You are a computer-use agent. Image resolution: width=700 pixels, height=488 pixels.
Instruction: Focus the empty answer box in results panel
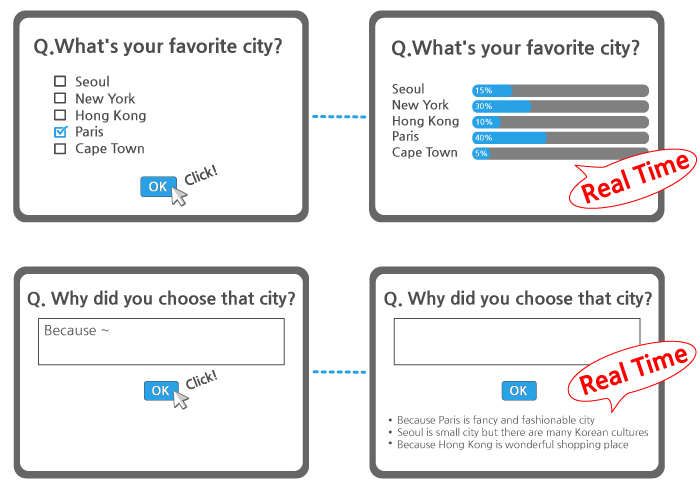516,342
